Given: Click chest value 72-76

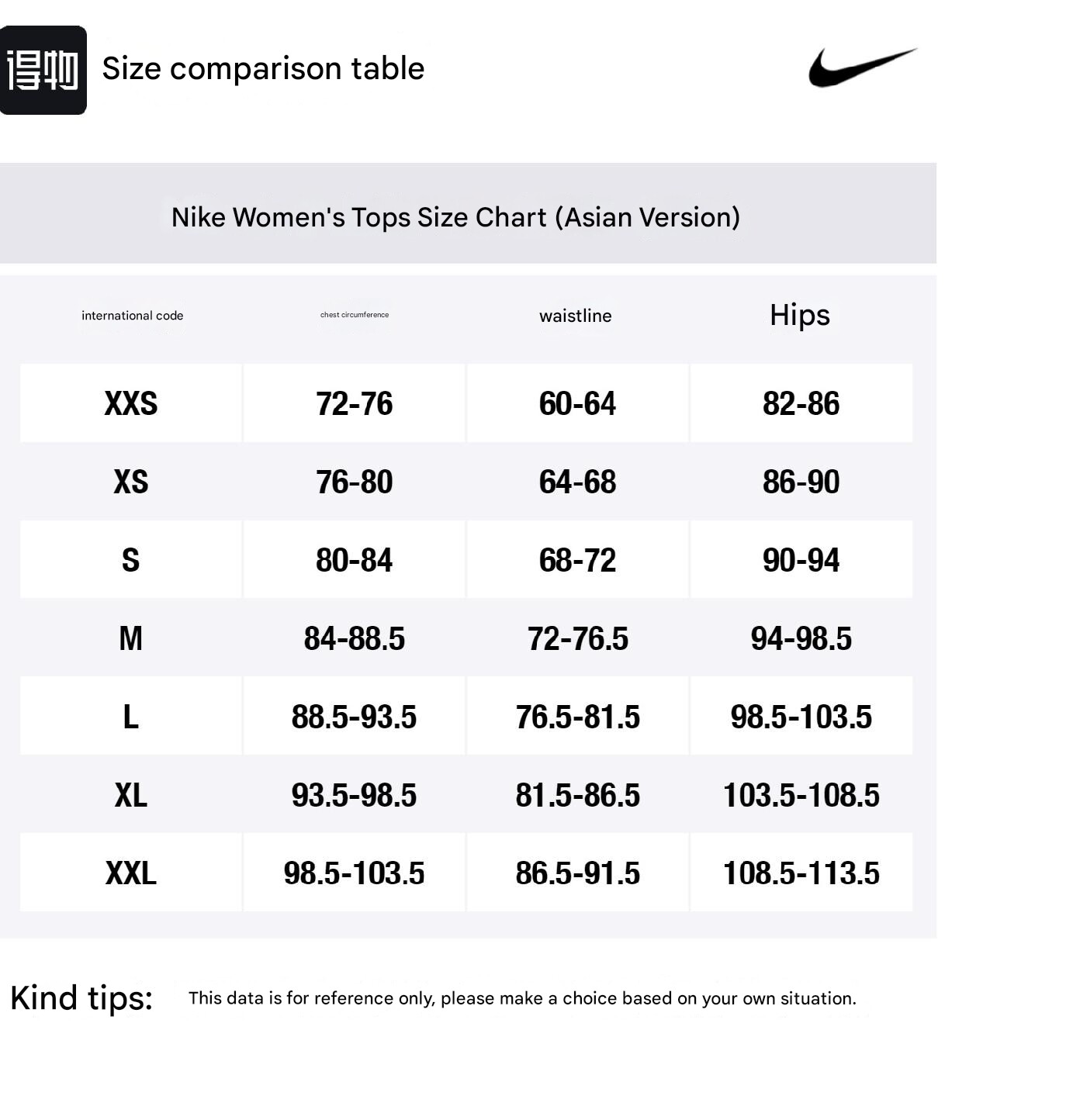Looking at the screenshot, I should [x=354, y=403].
